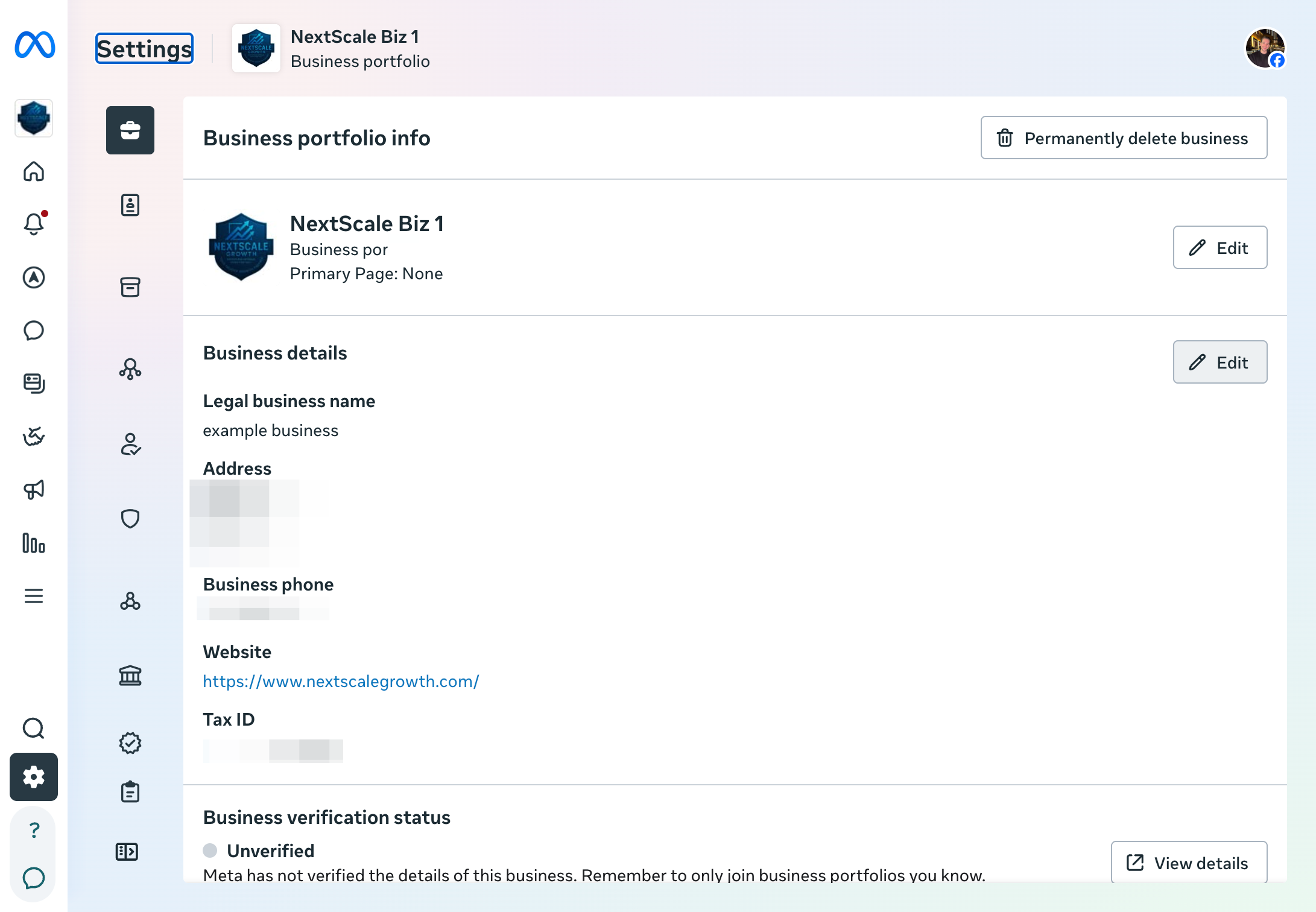Screen dimensions: 1316x912
Task: Open the archive box Accounts icon
Action: (x=130, y=287)
